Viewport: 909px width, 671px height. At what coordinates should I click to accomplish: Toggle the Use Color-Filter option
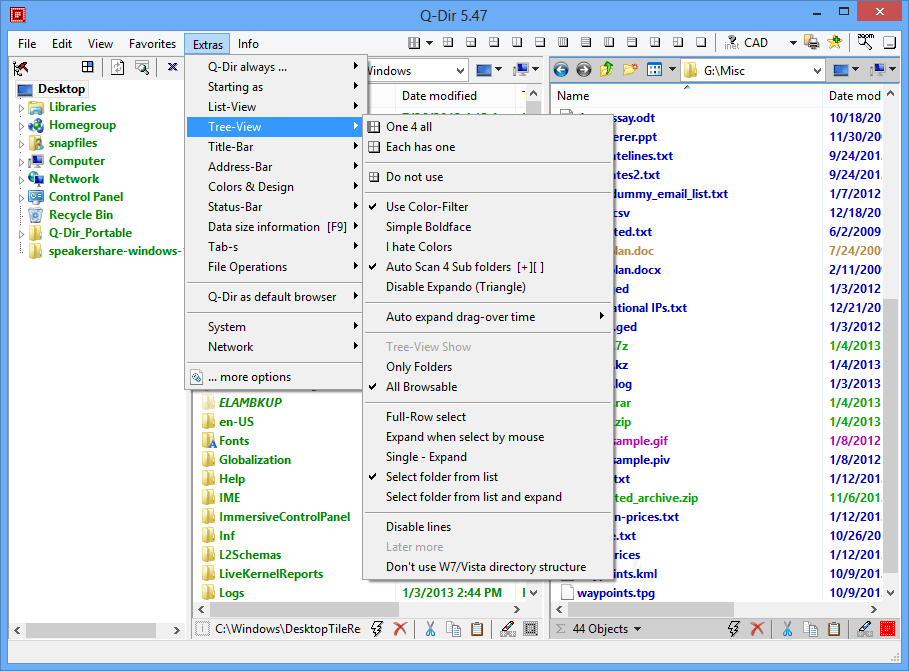(x=427, y=207)
